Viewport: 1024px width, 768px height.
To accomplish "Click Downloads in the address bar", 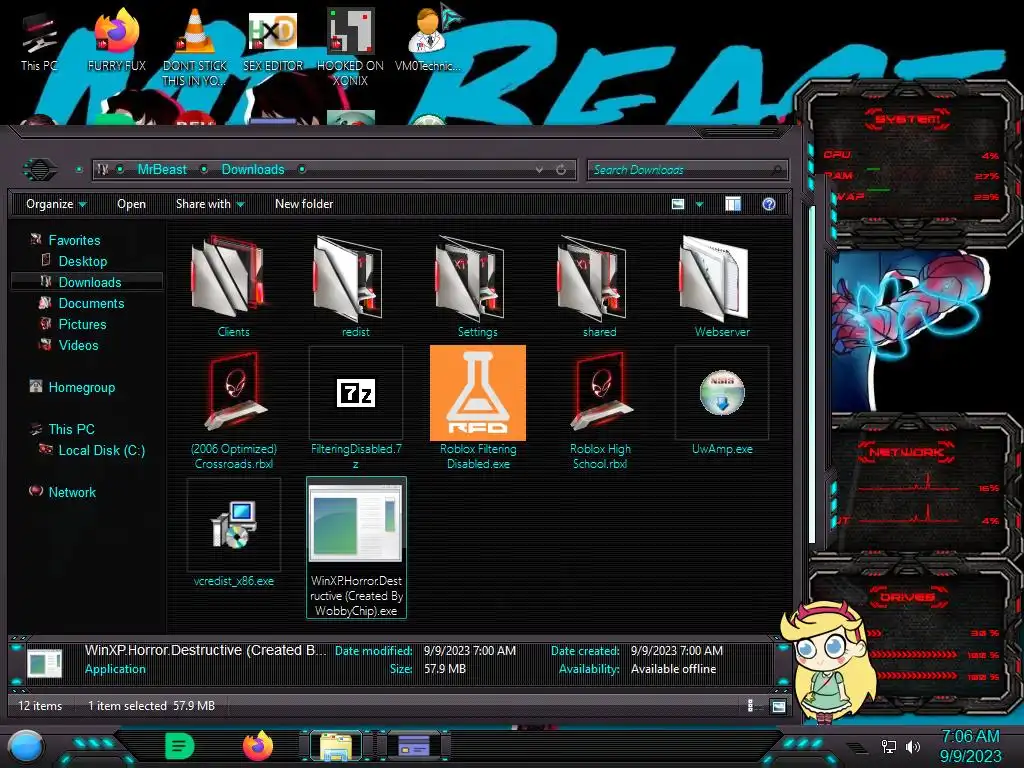I will pyautogui.click(x=253, y=170).
